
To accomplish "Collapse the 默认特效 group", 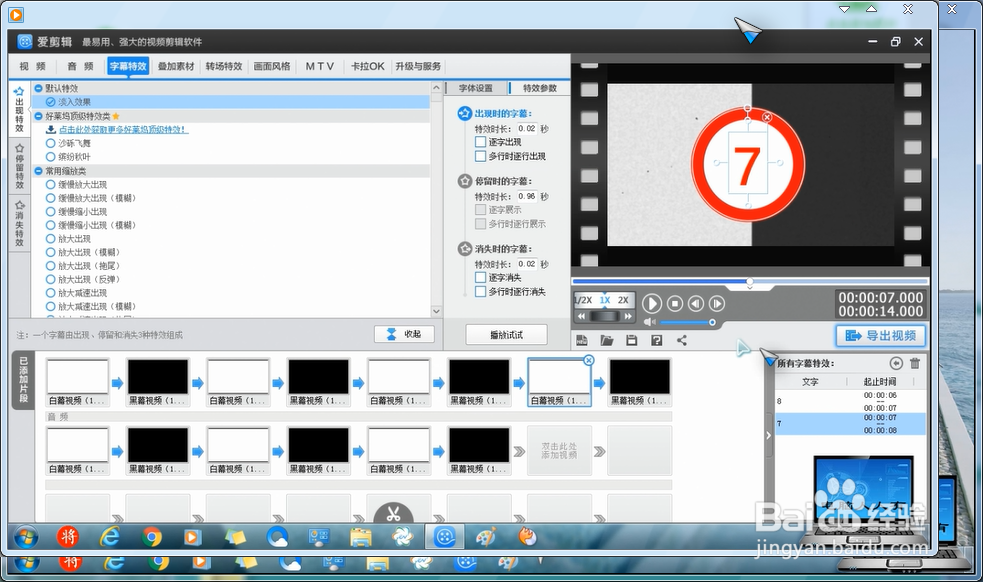I will (x=38, y=88).
